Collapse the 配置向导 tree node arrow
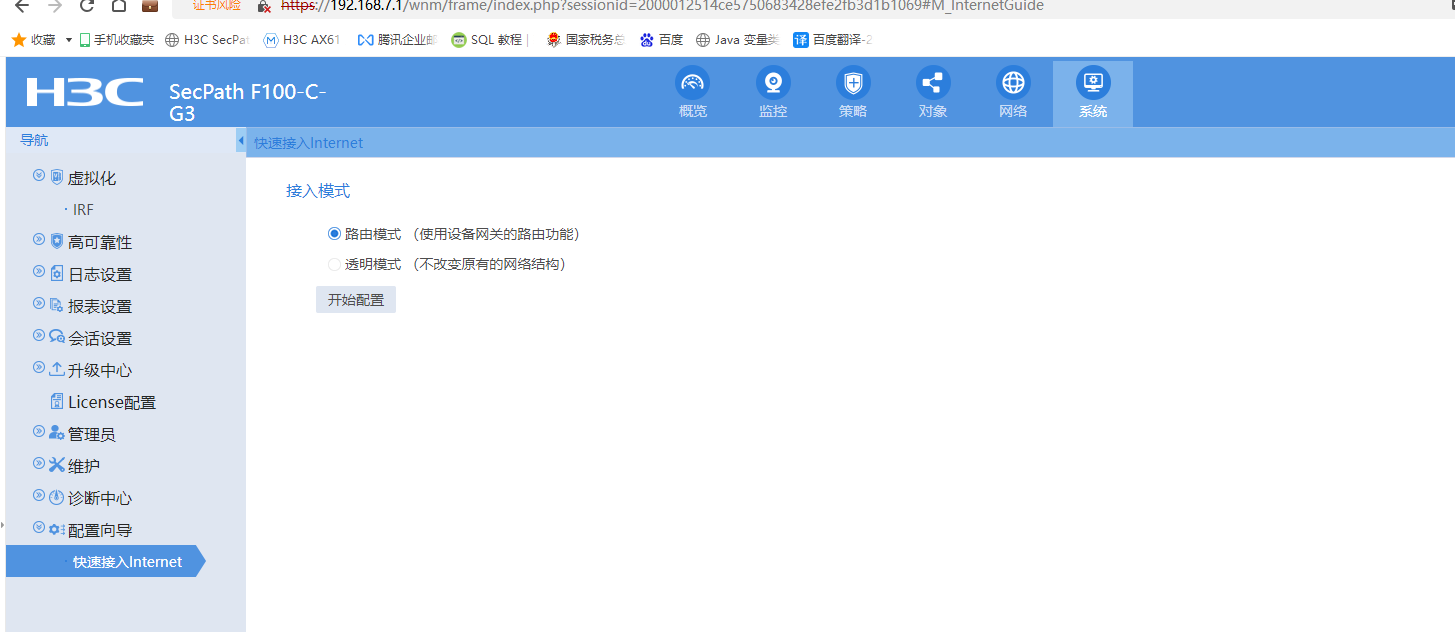The image size is (1455, 632). 39,527
